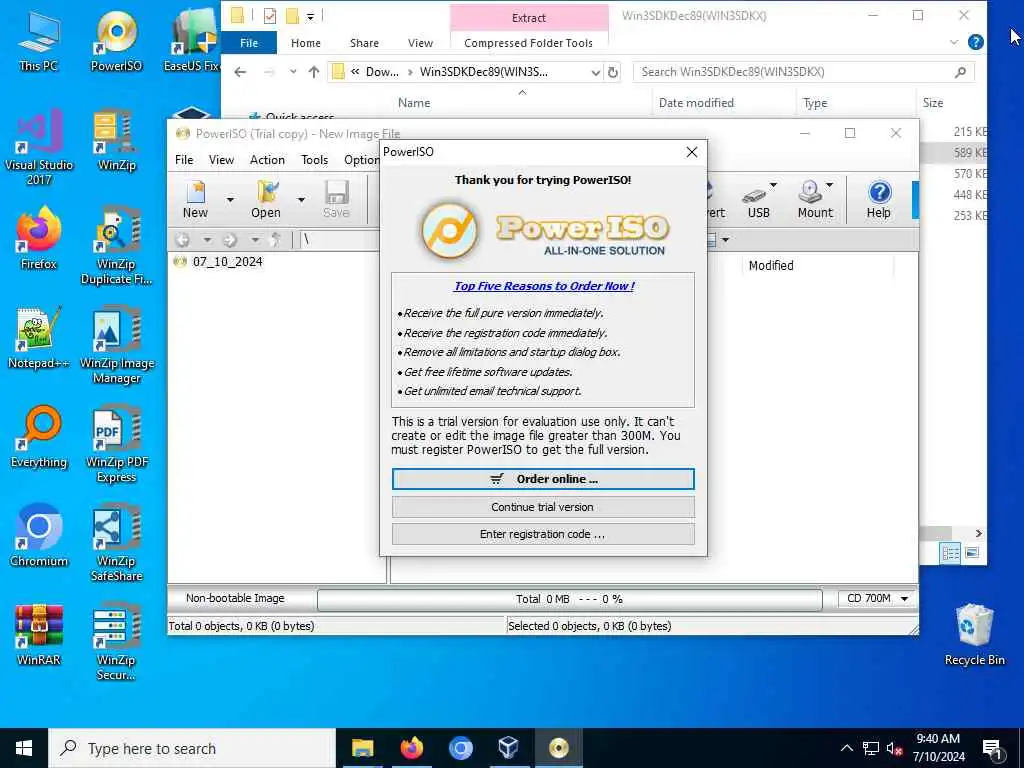Click the refresh button in Explorer address bar

pos(613,72)
